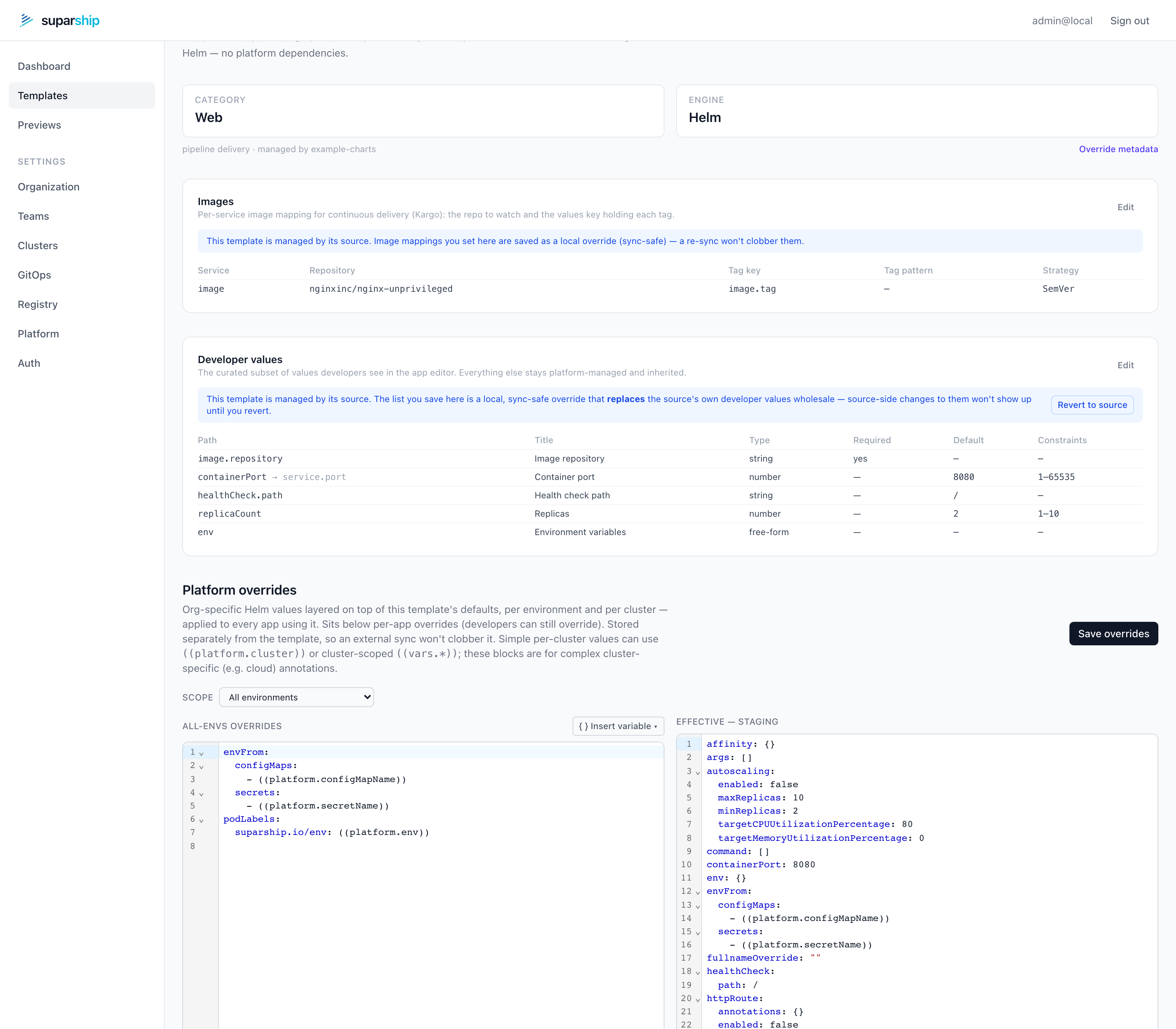Click suparship.io/env line in overrides editor
This screenshot has width=1176, height=1029.
click(440, 832)
